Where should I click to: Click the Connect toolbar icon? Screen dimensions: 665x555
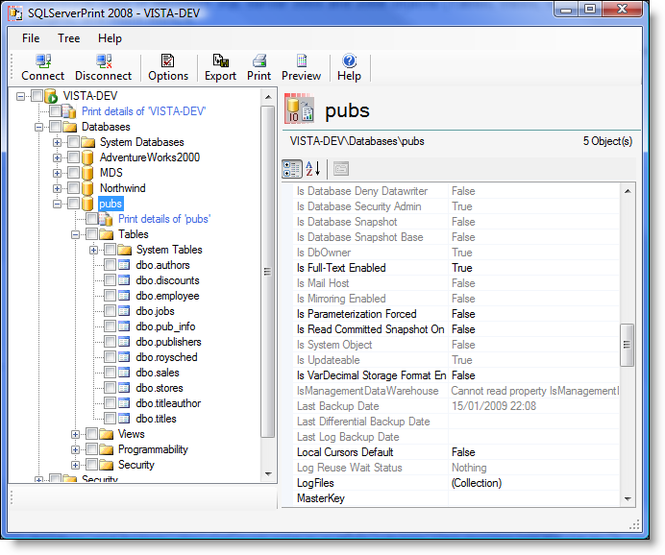point(43,61)
